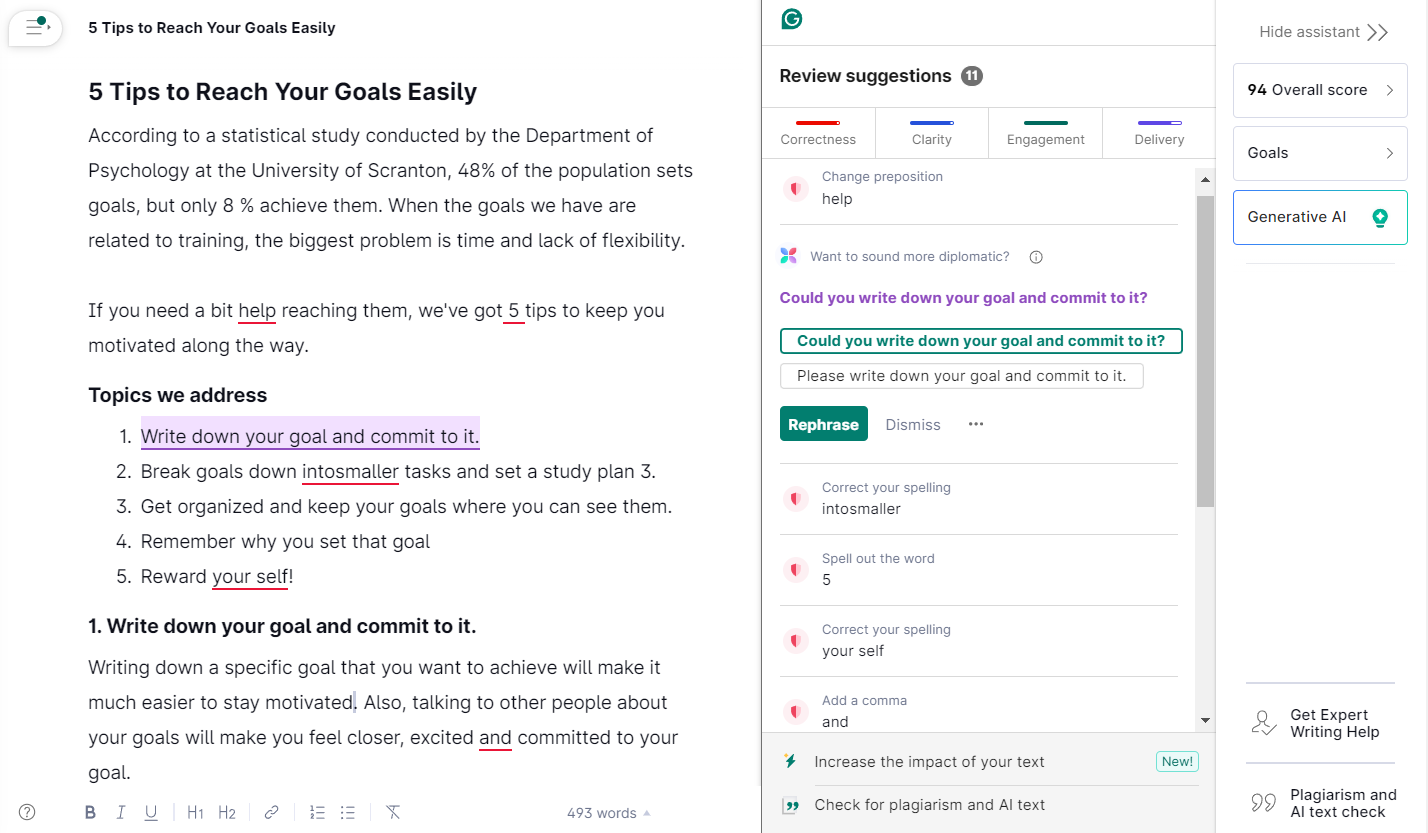Click the info icon beside diplomatic tip
This screenshot has height=833, width=1428.
[x=1036, y=257]
